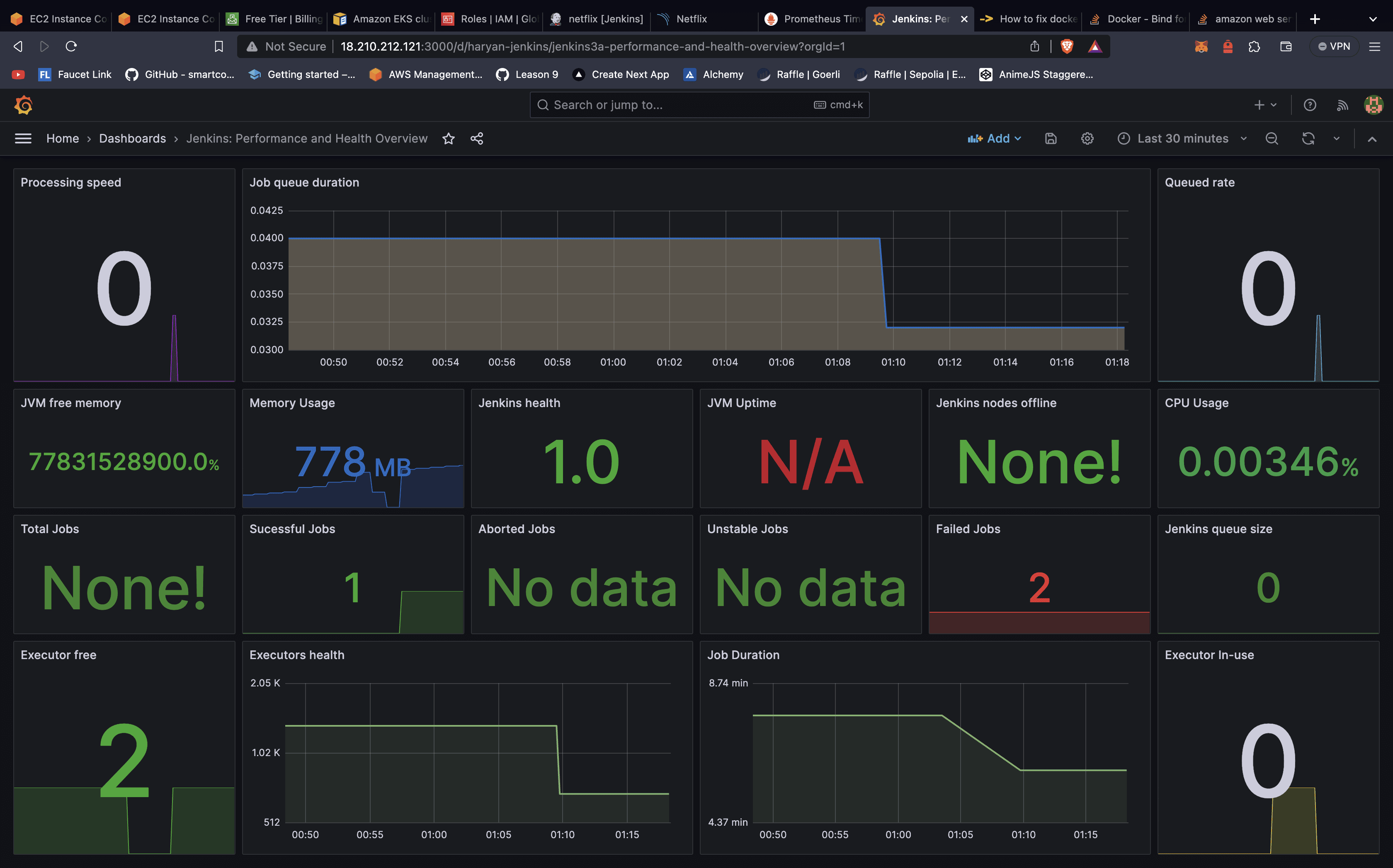Click the Executor In-use panel title

click(1209, 655)
